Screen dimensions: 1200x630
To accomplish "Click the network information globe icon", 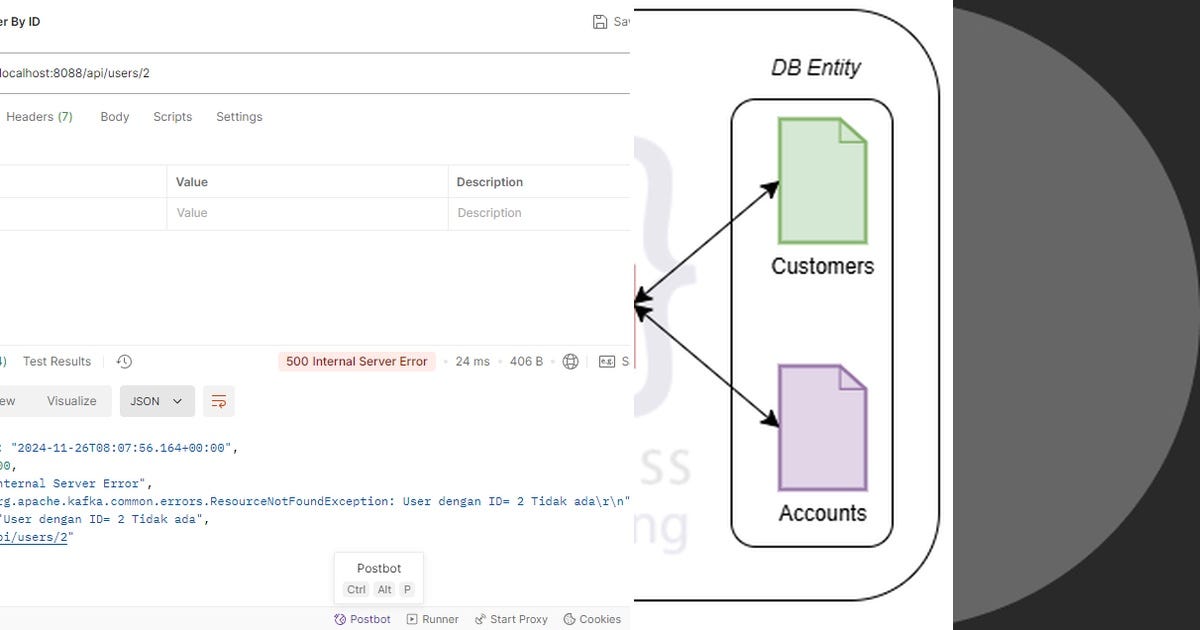I will coord(570,361).
